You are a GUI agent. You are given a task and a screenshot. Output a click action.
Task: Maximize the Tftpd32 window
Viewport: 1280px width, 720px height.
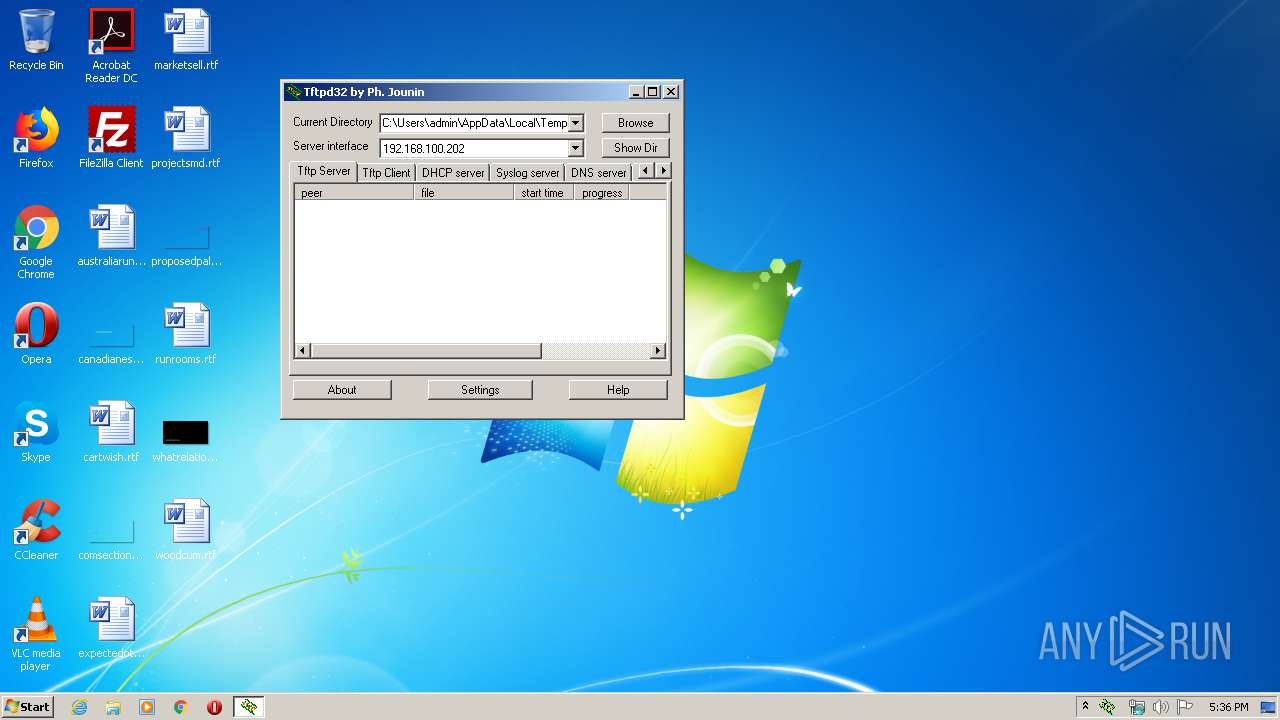pyautogui.click(x=653, y=92)
